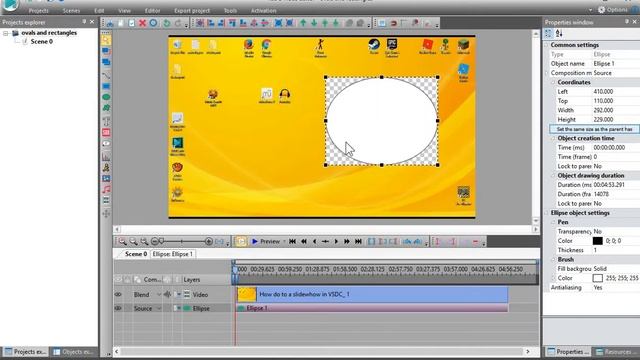Select the How do to a slideshow video clip
Image resolution: width=640 pixels, height=360 pixels.
point(373,294)
